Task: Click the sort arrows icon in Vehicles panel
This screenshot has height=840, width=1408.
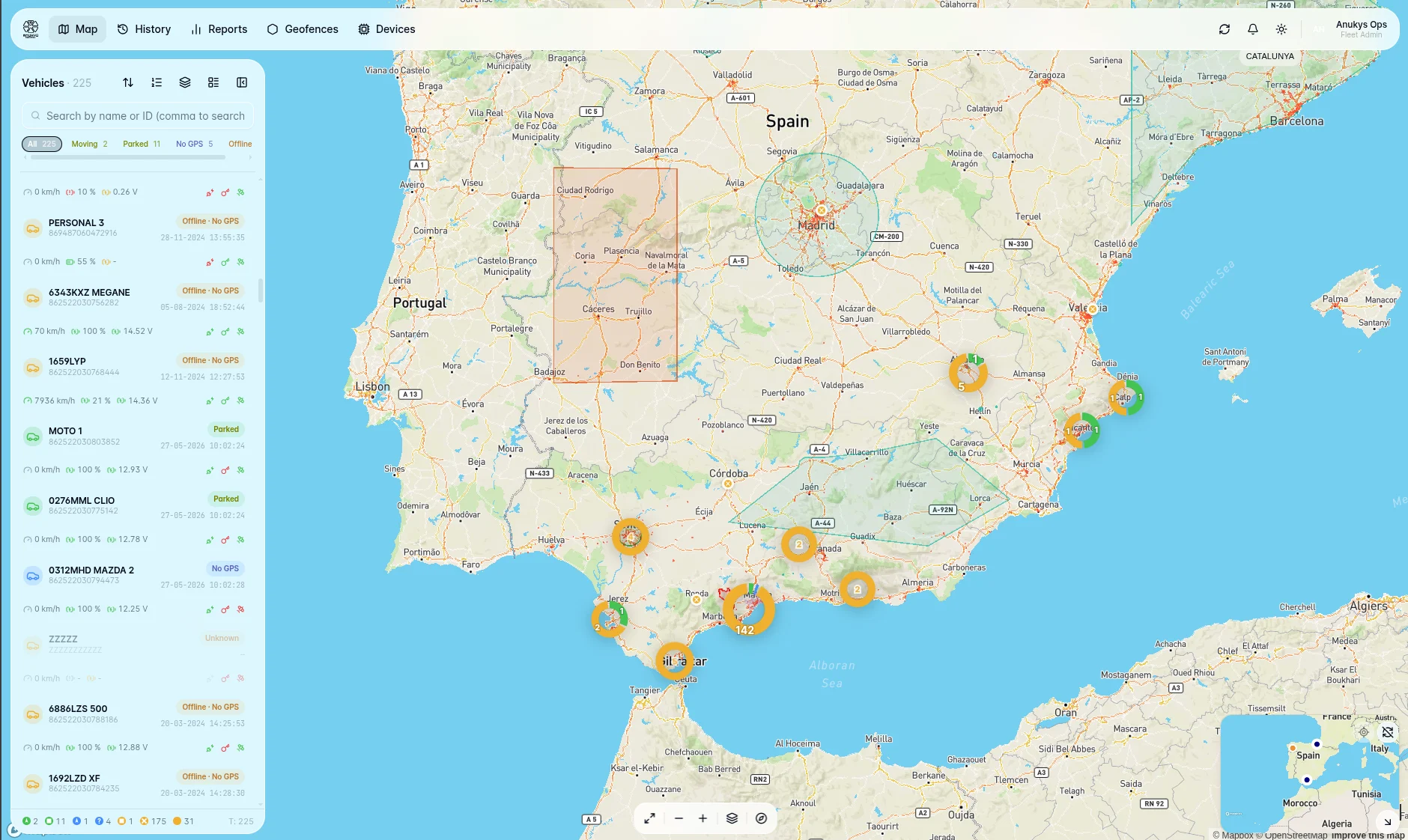Action: (128, 82)
